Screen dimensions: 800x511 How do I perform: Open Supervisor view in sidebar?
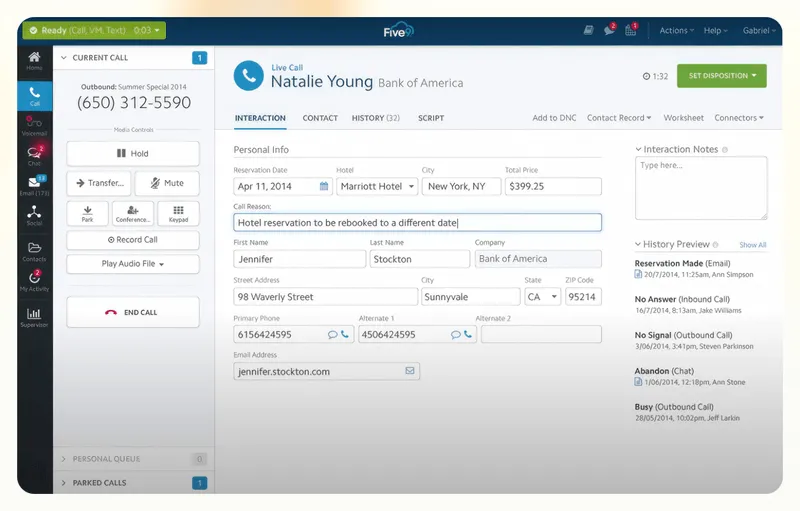click(34, 317)
